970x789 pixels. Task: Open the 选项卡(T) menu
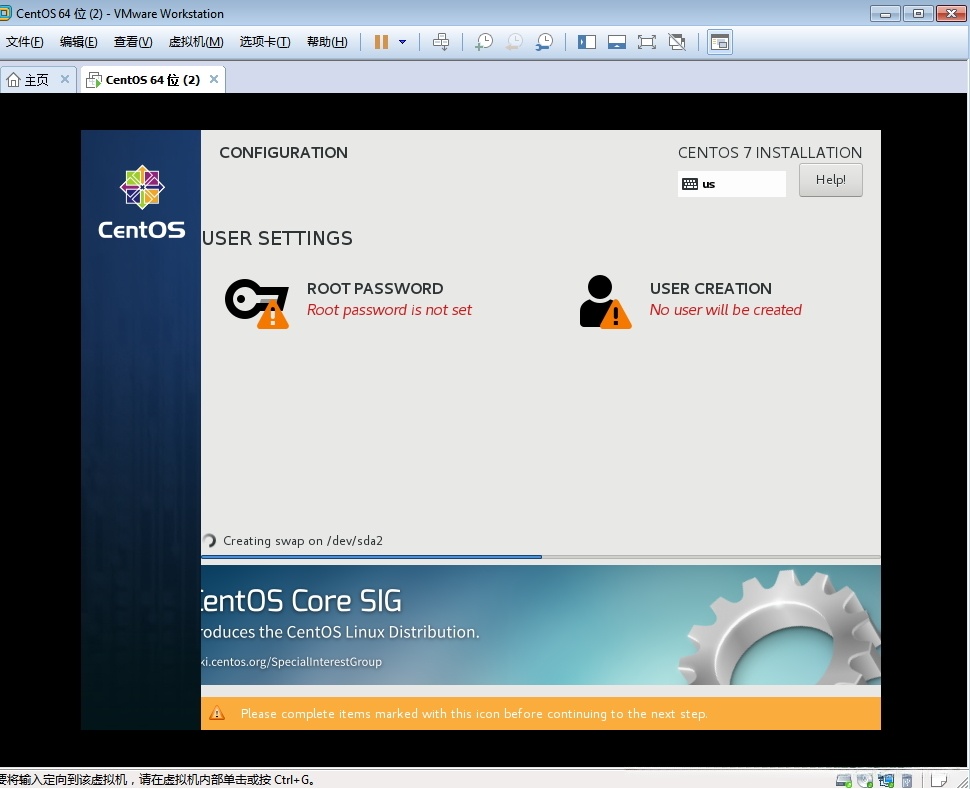point(265,42)
